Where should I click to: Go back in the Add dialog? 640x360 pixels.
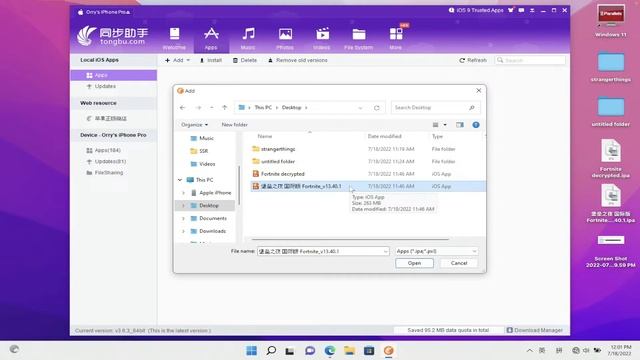tap(182, 107)
